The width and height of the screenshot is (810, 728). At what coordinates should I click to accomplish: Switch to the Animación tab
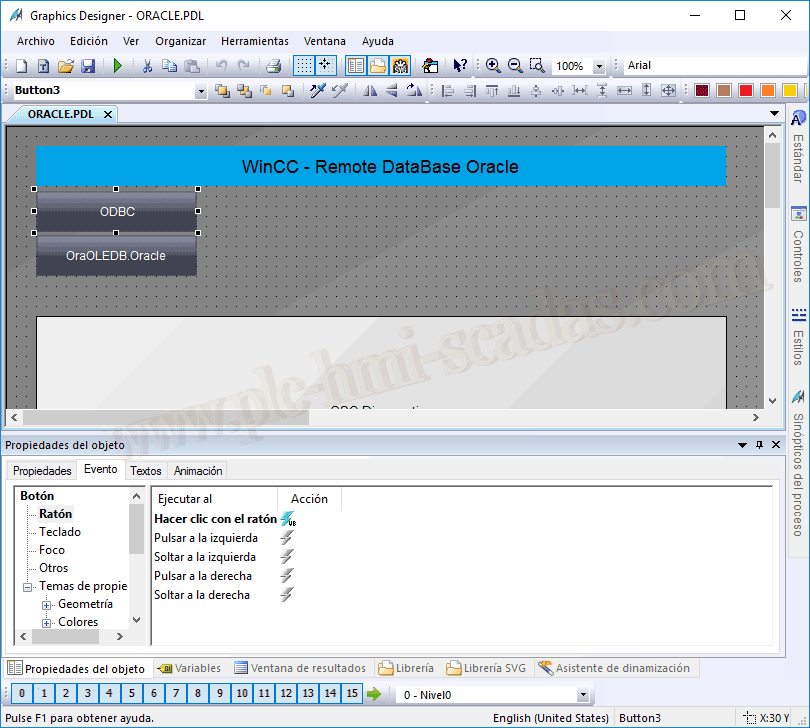tap(198, 471)
